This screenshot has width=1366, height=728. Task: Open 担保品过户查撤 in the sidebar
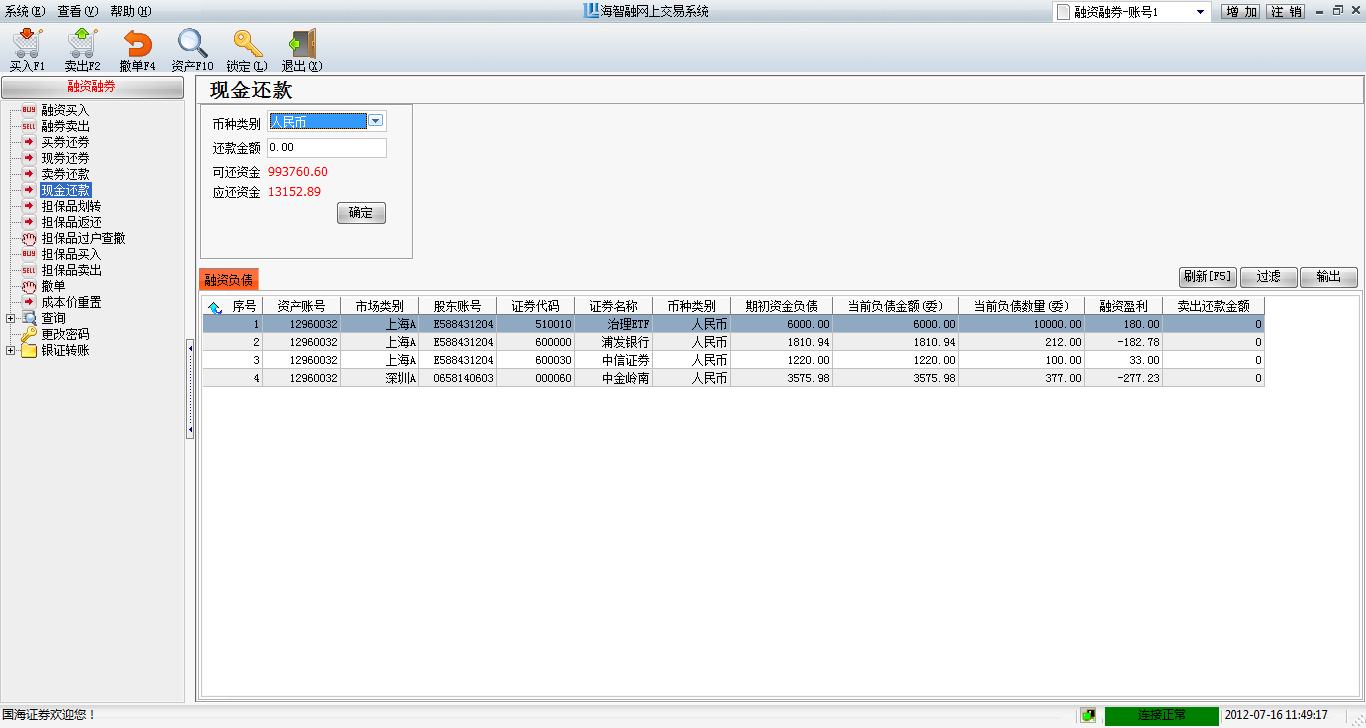pos(83,238)
